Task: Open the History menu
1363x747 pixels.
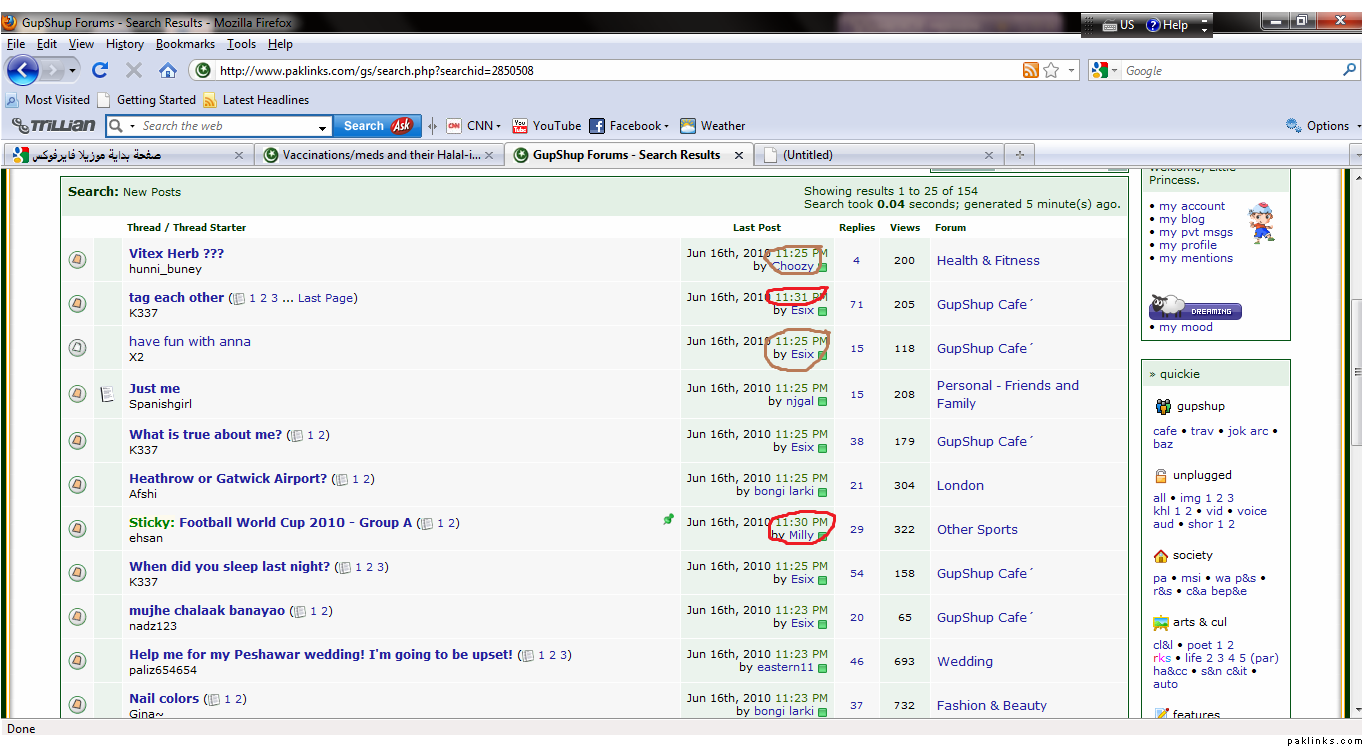Action: 125,44
